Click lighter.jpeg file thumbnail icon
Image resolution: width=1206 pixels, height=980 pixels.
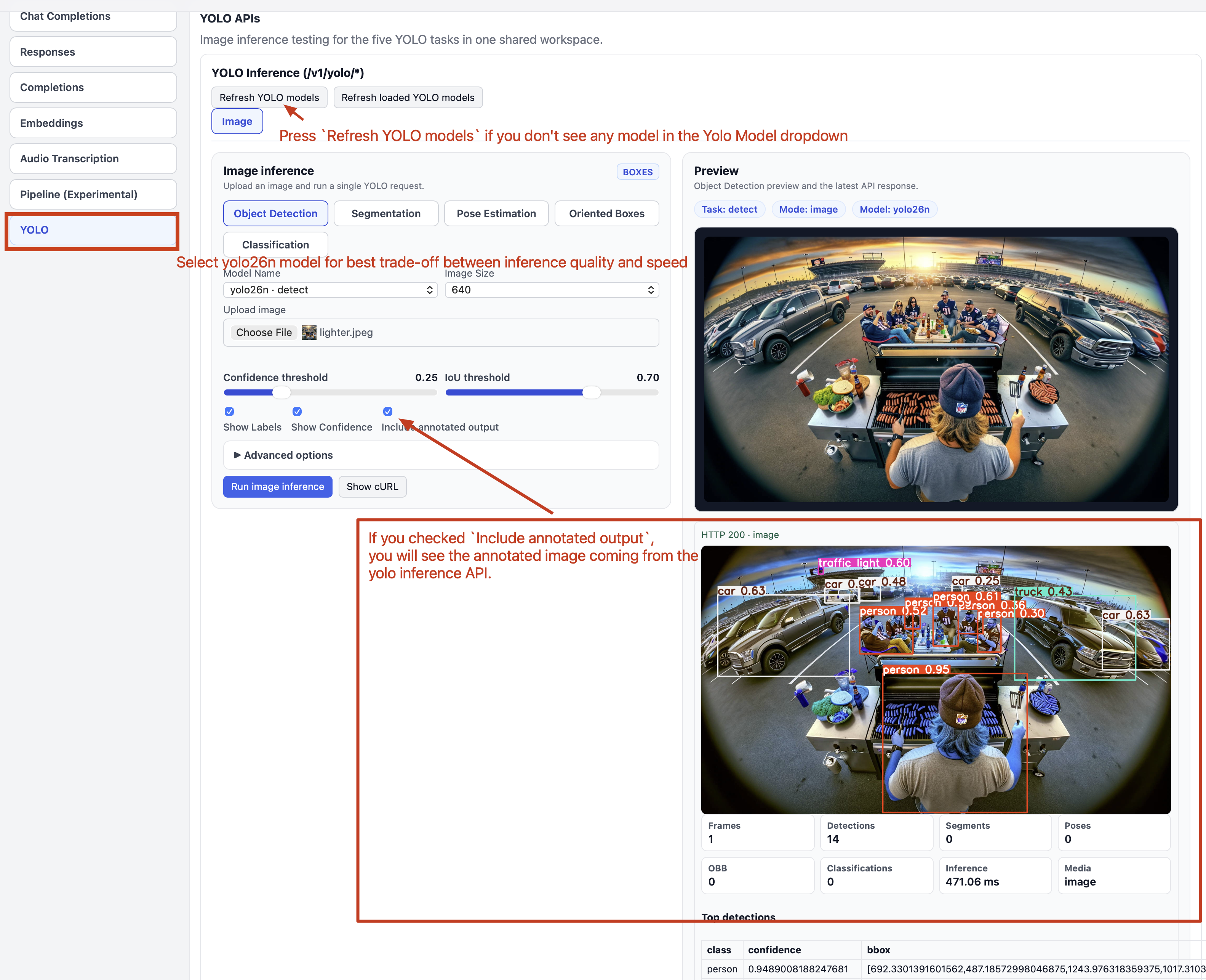[x=309, y=333]
